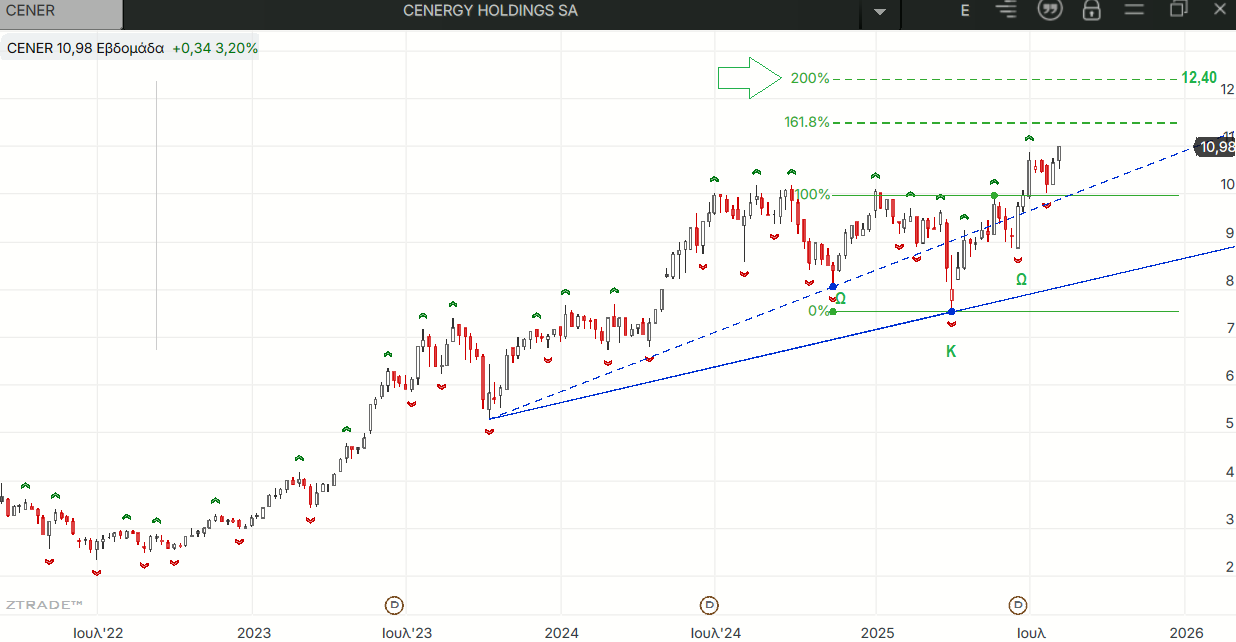The image size is (1236, 642).
Task: Select the 0% Fibonacci level label
Action: point(819,311)
